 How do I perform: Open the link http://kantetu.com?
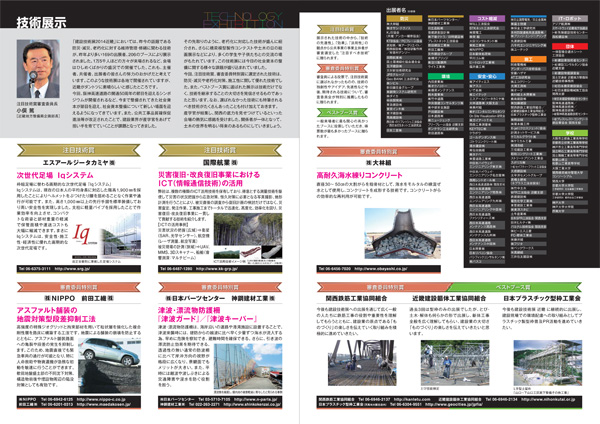[x=412, y=399]
